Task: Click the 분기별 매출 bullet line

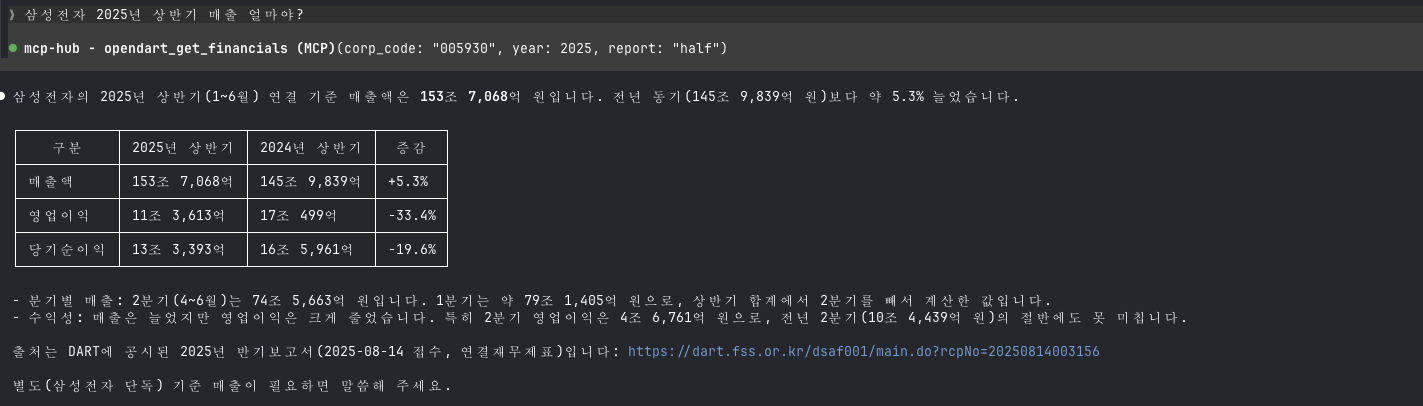Action: 532,301
